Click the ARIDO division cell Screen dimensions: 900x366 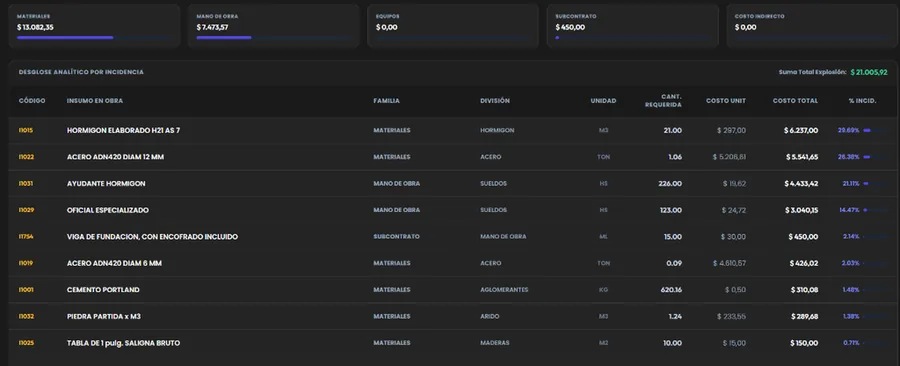coord(490,316)
